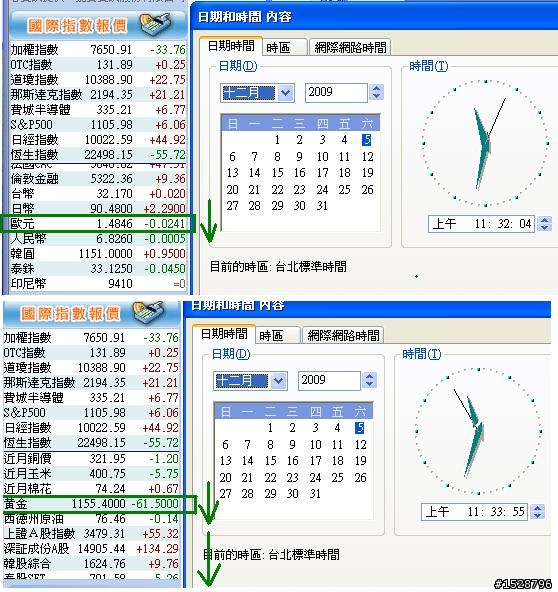Click the 台幣 32.170 row

click(98, 194)
